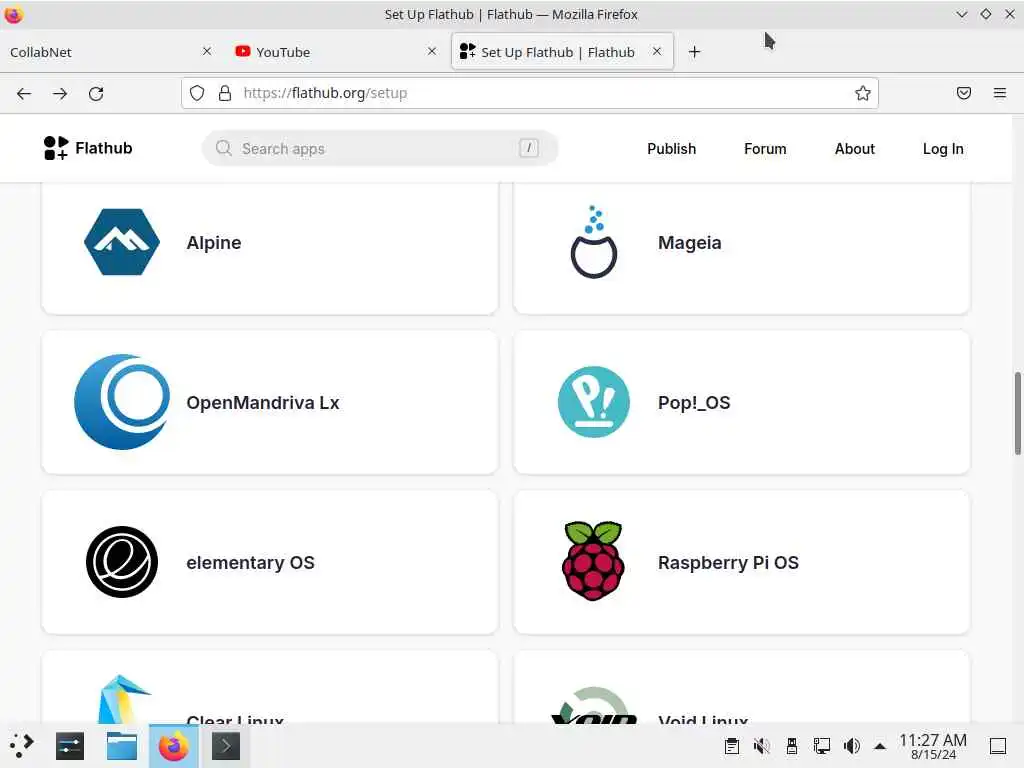Open OpenMandriva Lx setup instructions
Viewport: 1024px width, 768px height.
[270, 402]
